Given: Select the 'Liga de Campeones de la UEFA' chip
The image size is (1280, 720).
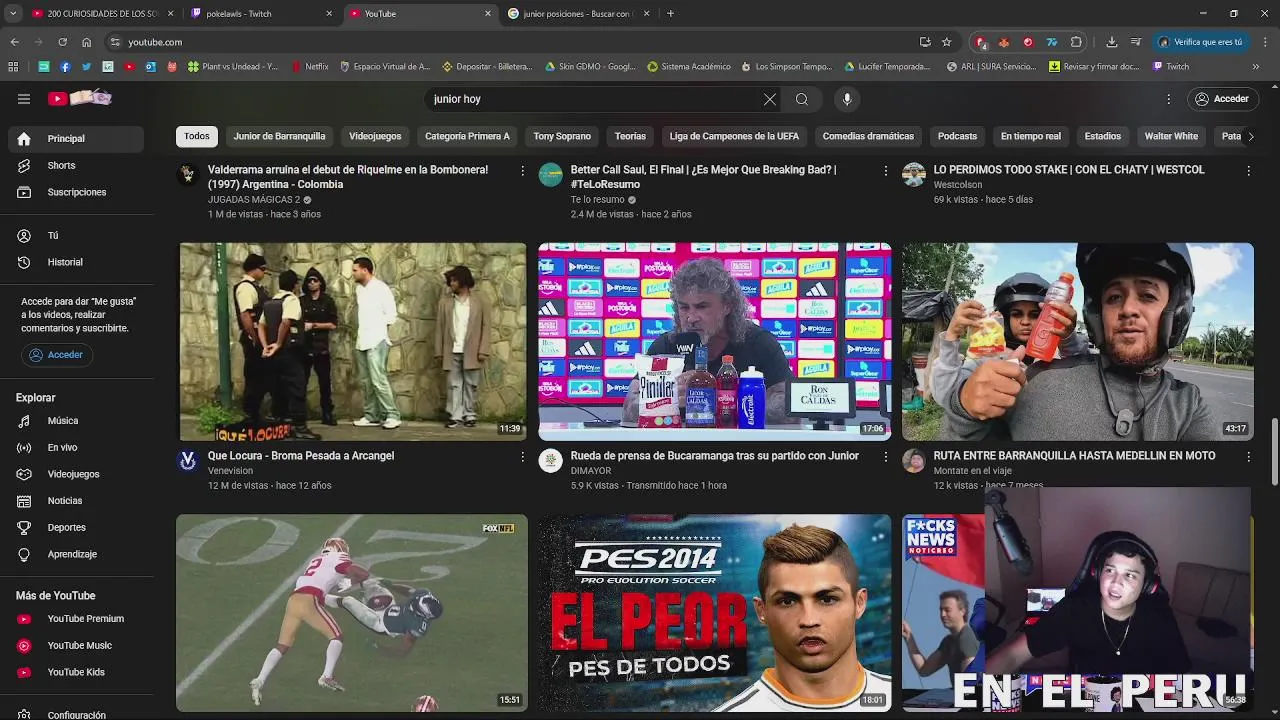Looking at the screenshot, I should point(734,136).
